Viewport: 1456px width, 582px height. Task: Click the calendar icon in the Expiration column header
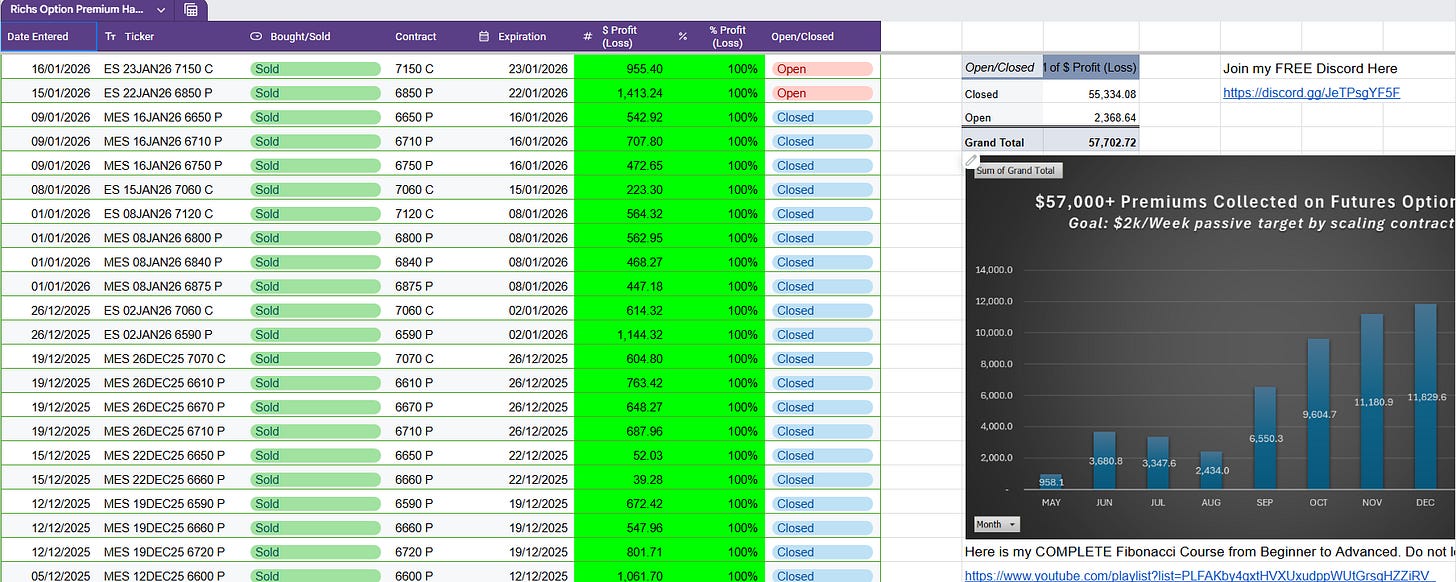point(485,36)
